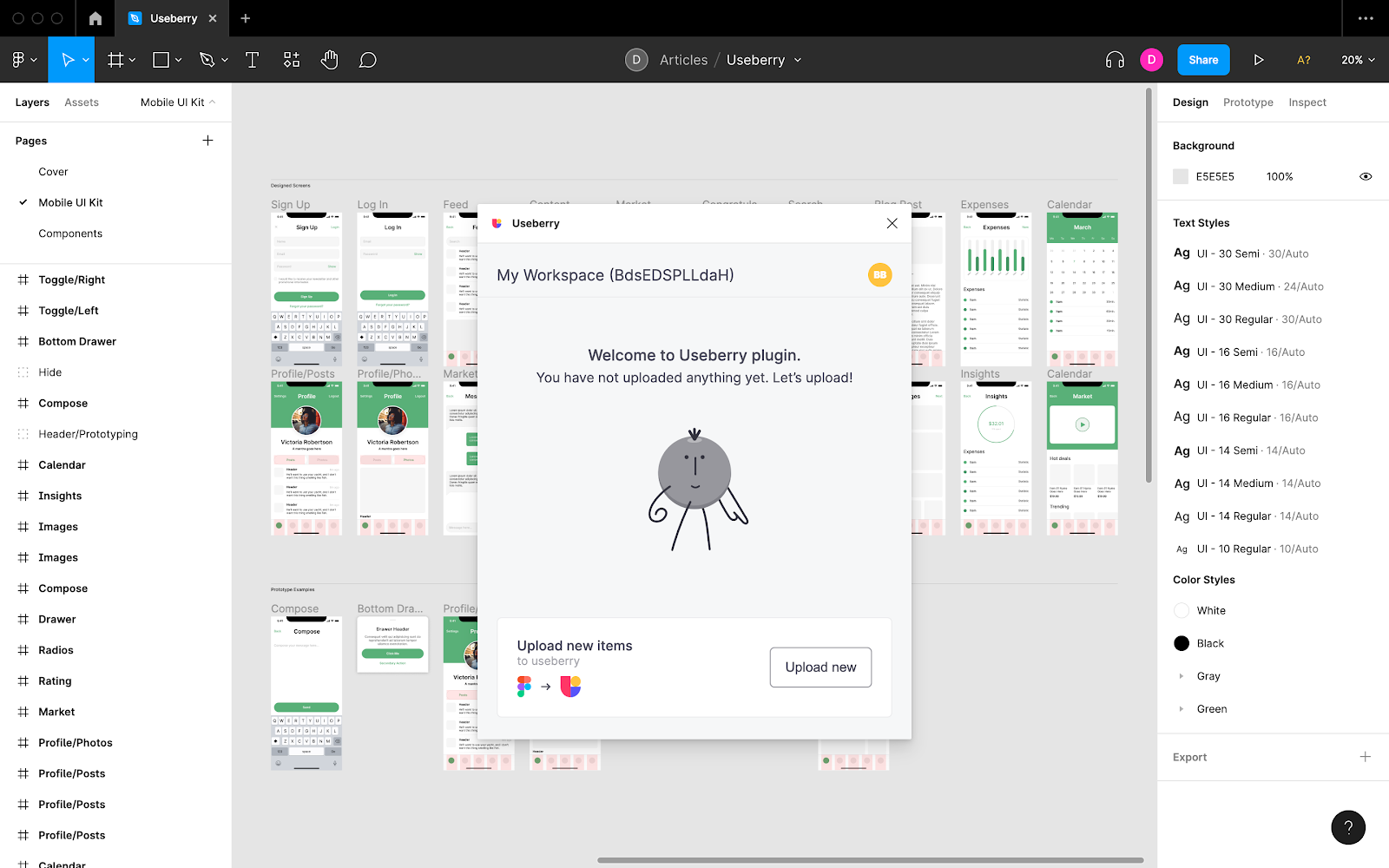Expand the shape tools dropdown arrow
The height and width of the screenshot is (868, 1389).
click(x=179, y=60)
